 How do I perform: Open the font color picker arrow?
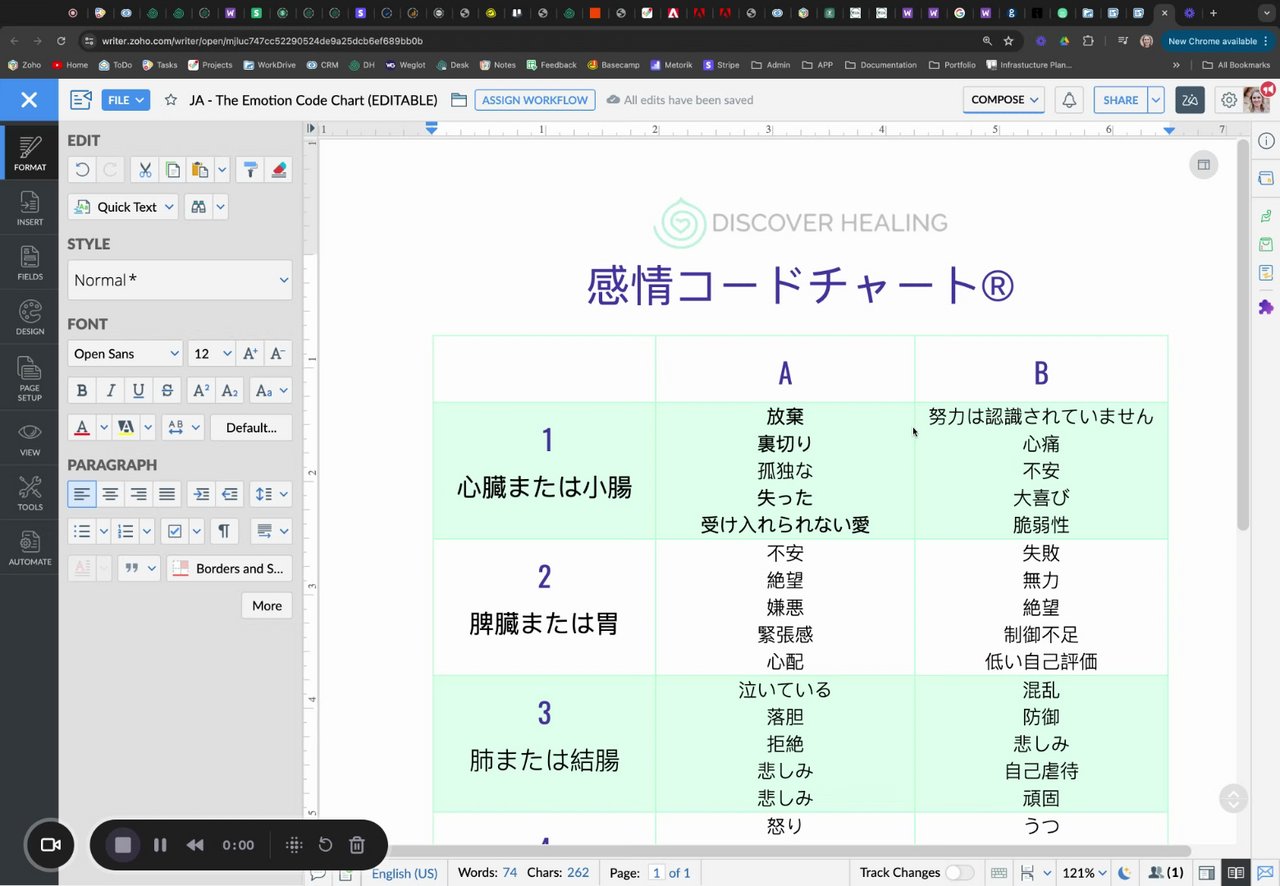coord(103,427)
